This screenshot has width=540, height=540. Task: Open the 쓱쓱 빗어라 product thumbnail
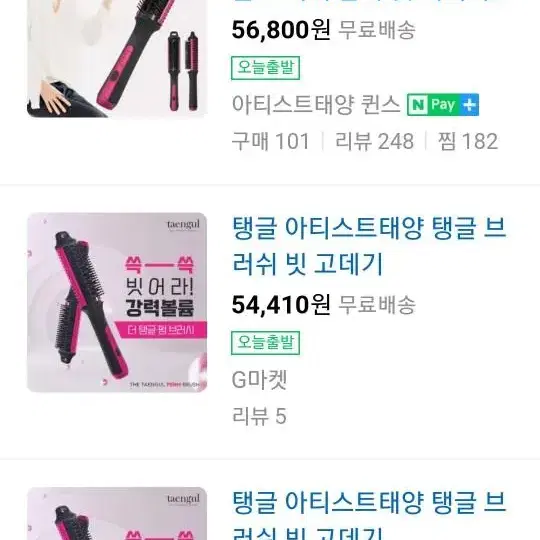point(117,302)
